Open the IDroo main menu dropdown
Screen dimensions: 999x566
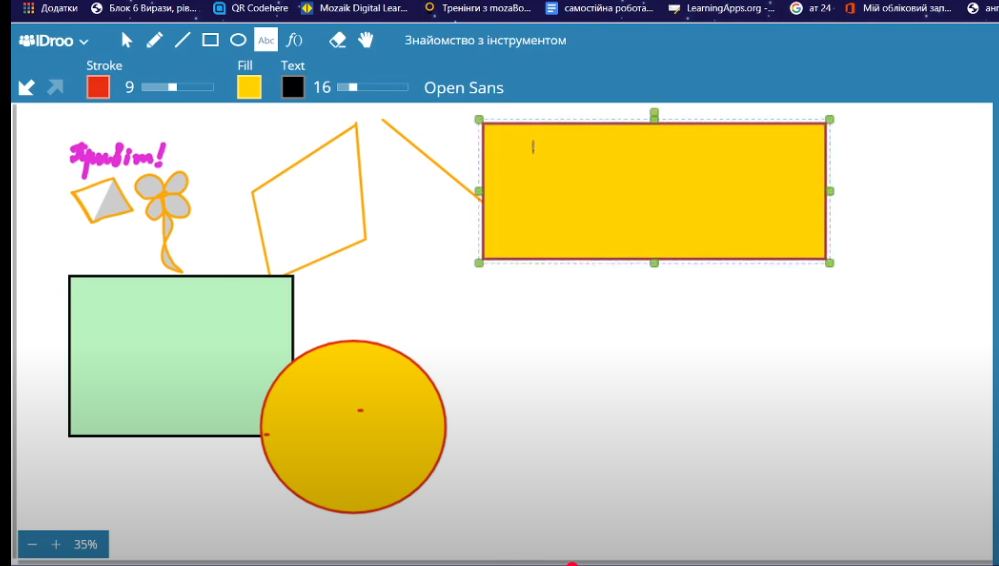tap(54, 41)
